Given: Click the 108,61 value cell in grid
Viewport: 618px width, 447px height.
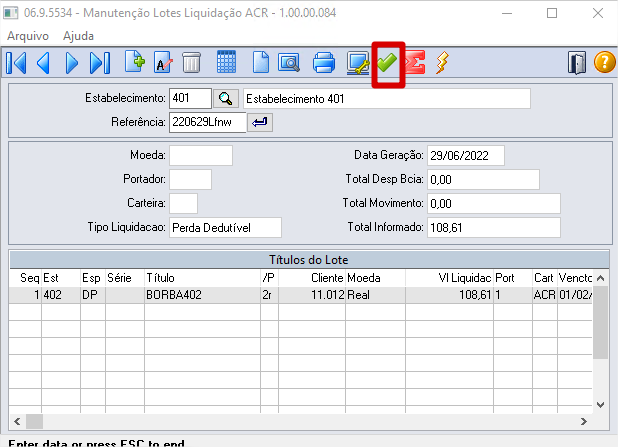Looking at the screenshot, I should point(449,295).
